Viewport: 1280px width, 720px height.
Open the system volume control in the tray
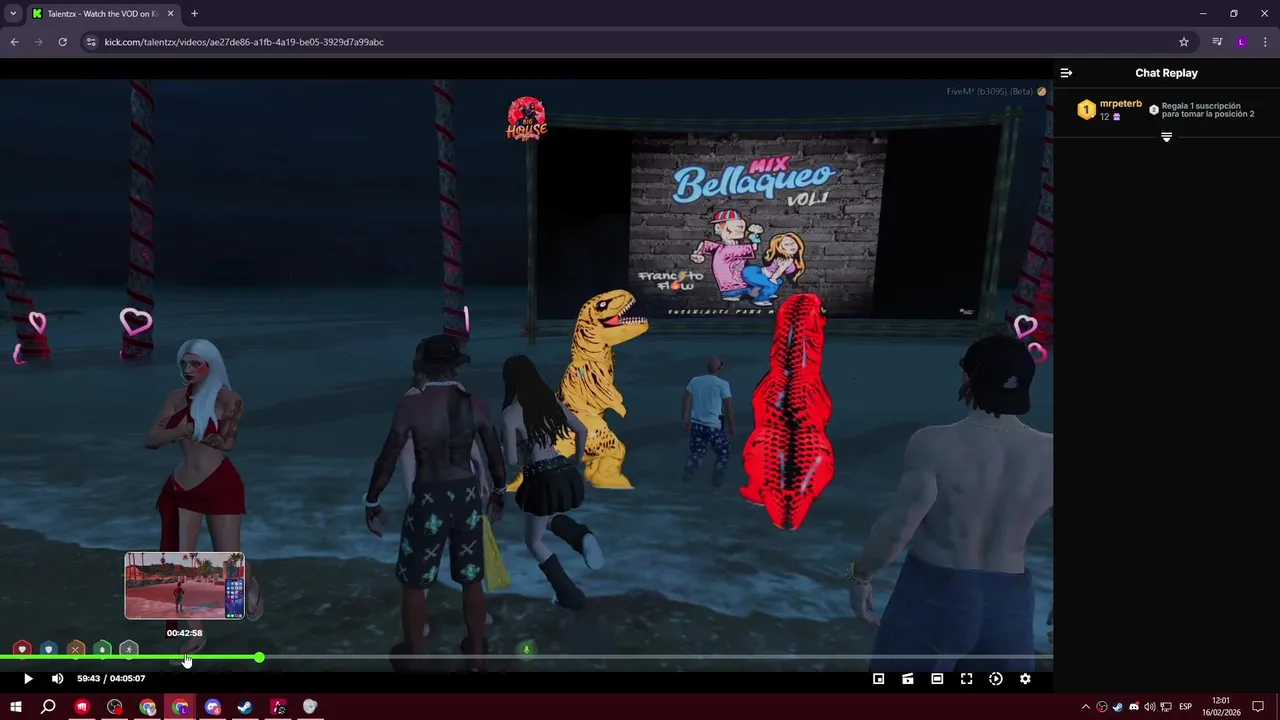(1149, 707)
